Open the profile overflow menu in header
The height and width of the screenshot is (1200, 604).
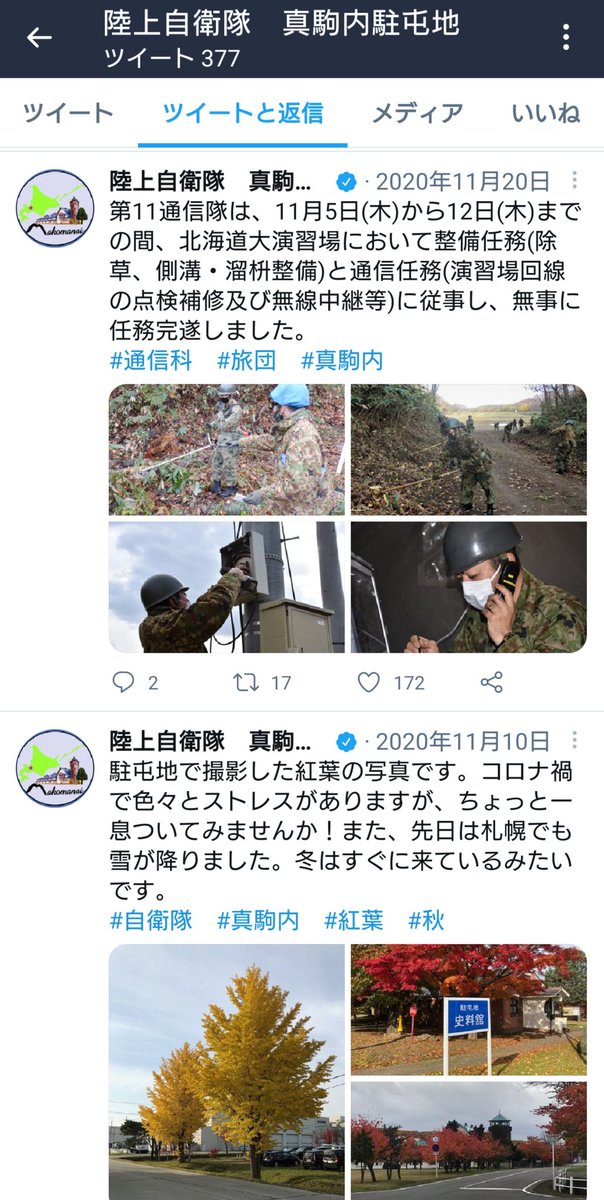tap(566, 38)
